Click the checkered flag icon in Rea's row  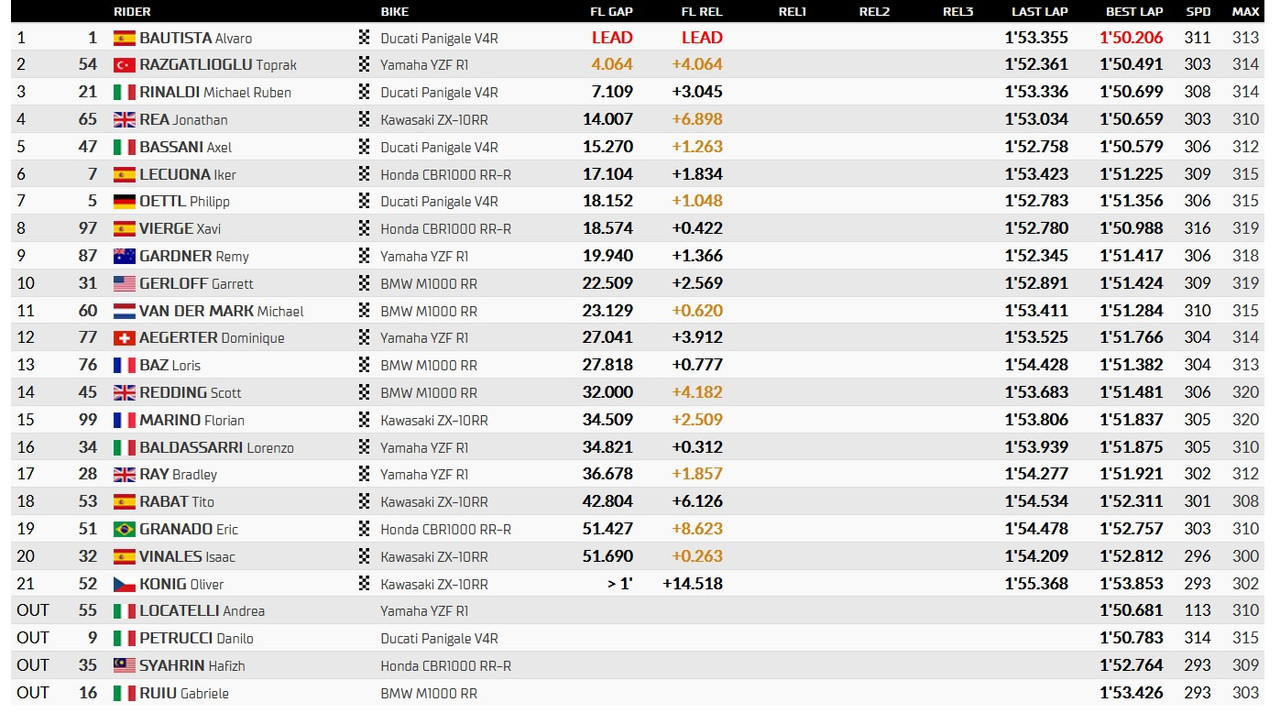(364, 120)
